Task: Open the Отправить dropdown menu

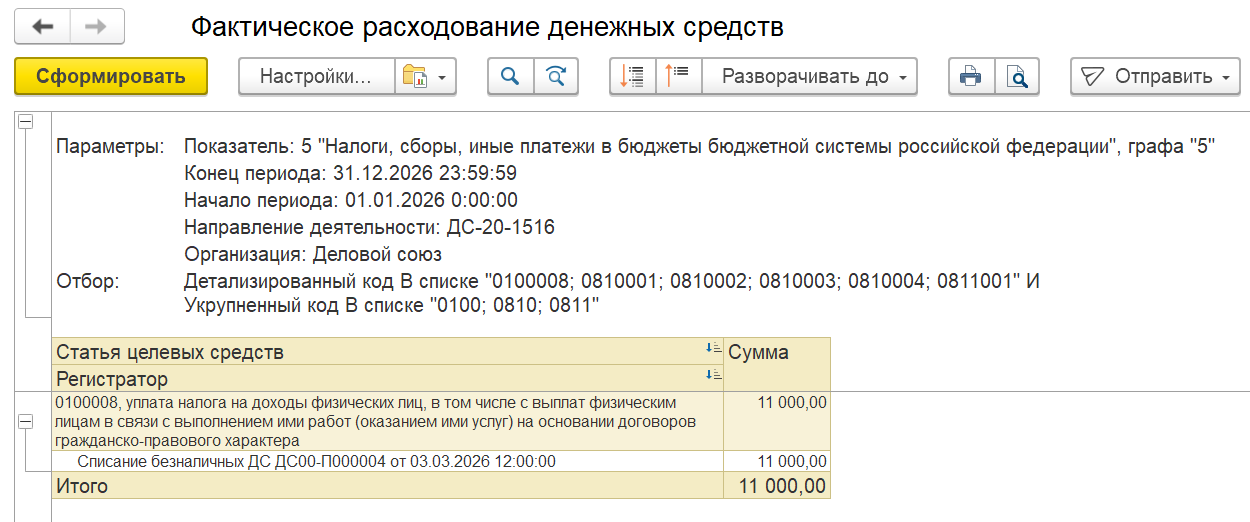Action: point(1155,76)
